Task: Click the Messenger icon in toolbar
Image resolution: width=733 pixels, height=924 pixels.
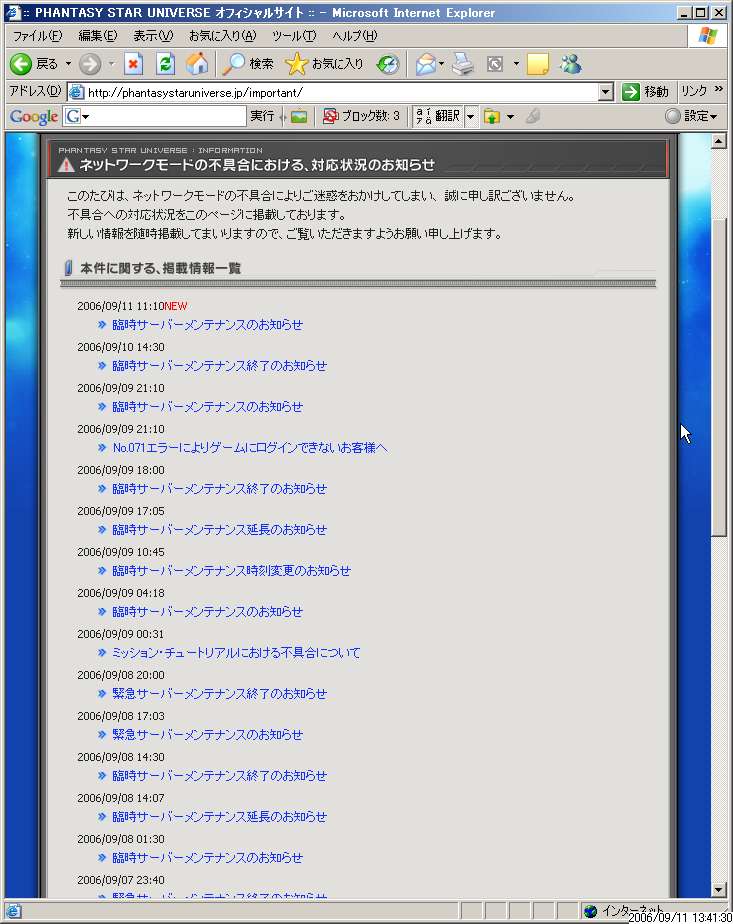Action: pyautogui.click(x=571, y=64)
